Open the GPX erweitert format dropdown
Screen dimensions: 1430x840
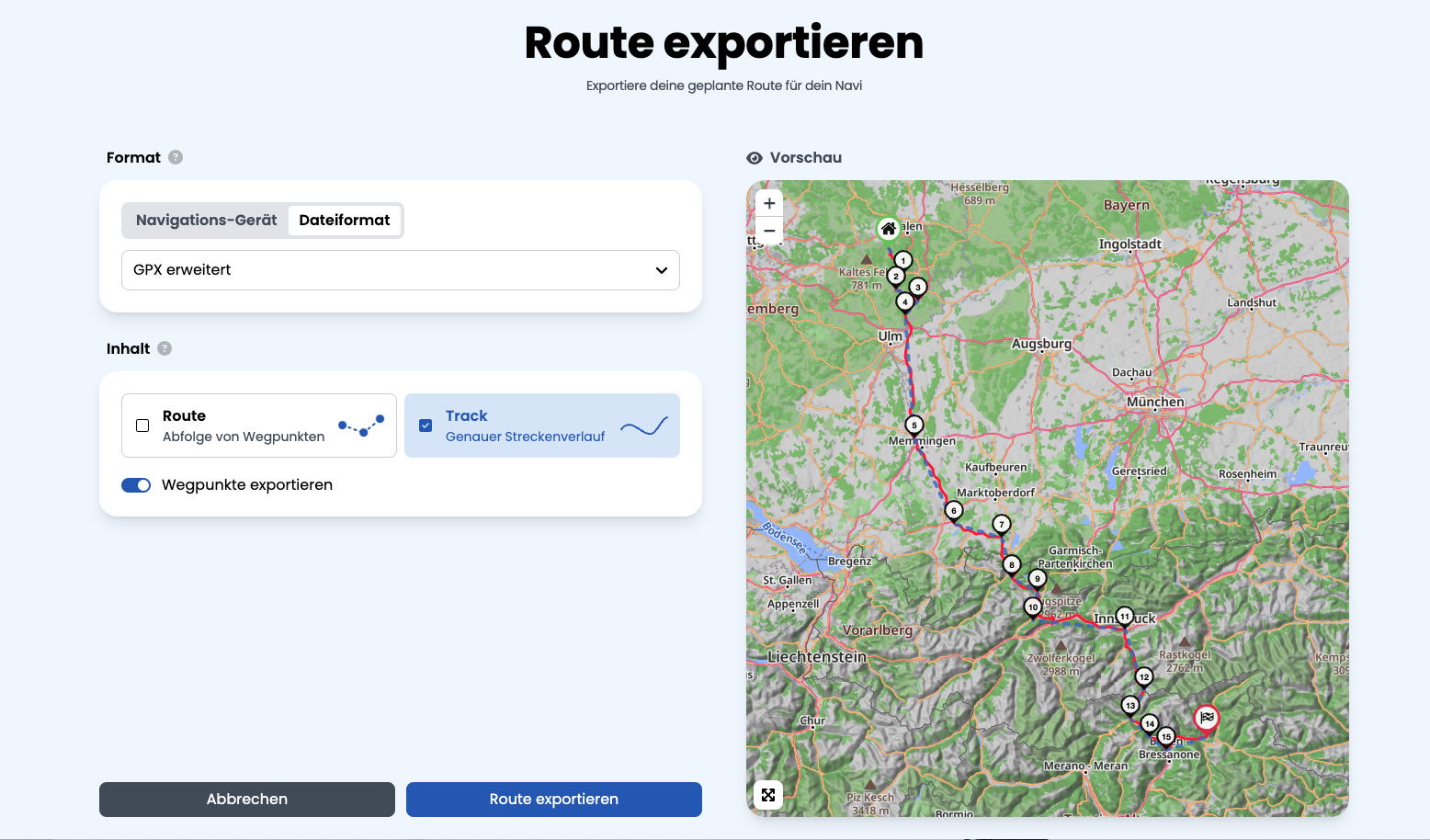pos(401,270)
